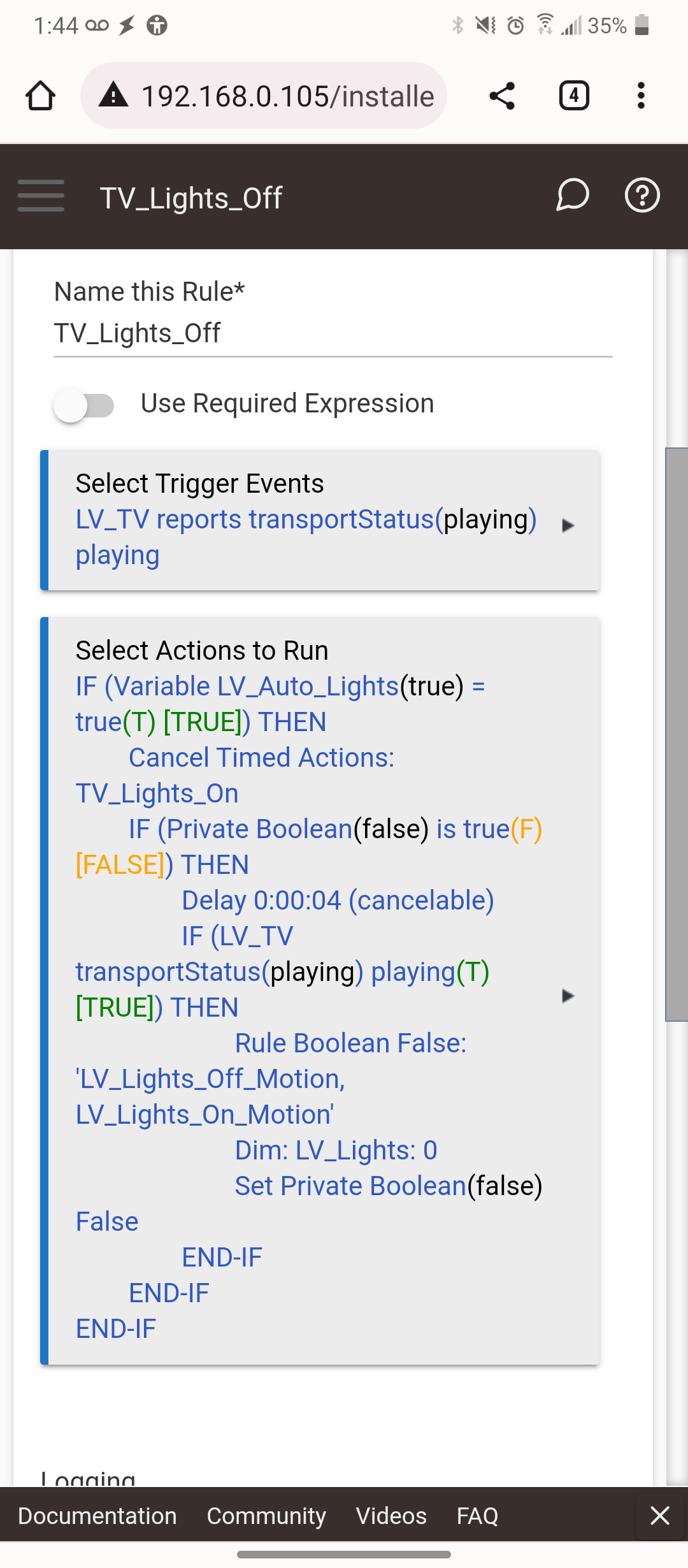
Task: Open the browser three-dot overflow menu
Action: [641, 96]
